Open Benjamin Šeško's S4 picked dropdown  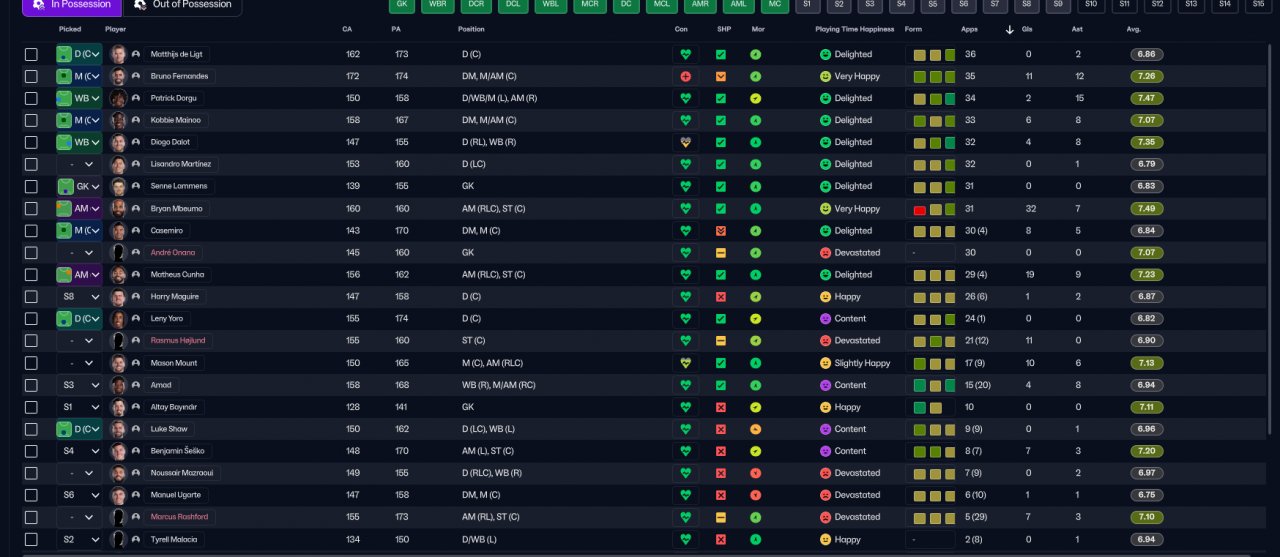(79, 451)
